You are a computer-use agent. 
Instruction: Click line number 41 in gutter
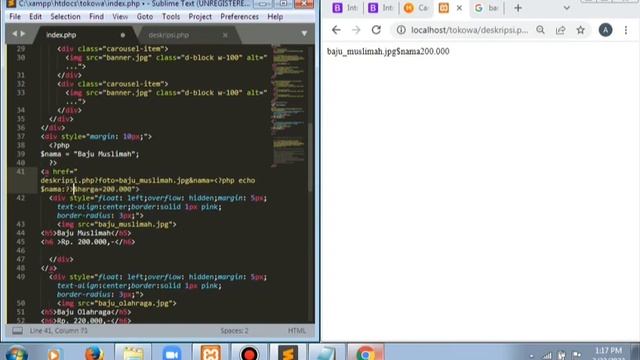(x=20, y=171)
